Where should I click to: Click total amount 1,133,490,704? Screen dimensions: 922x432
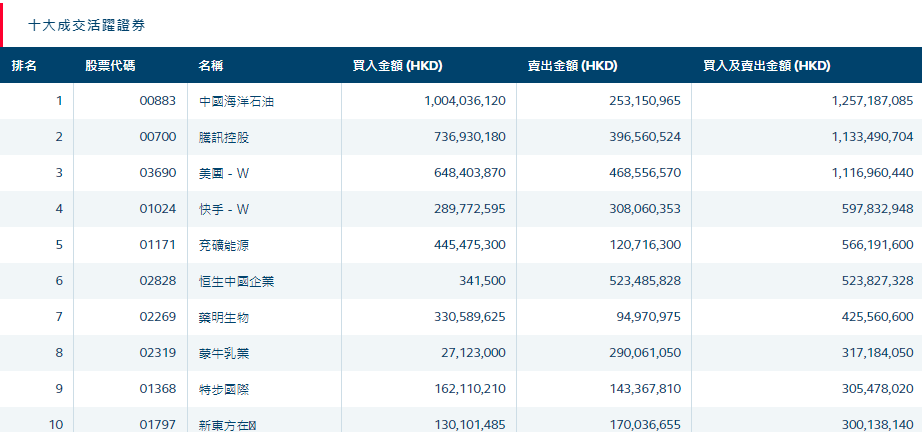(873, 137)
